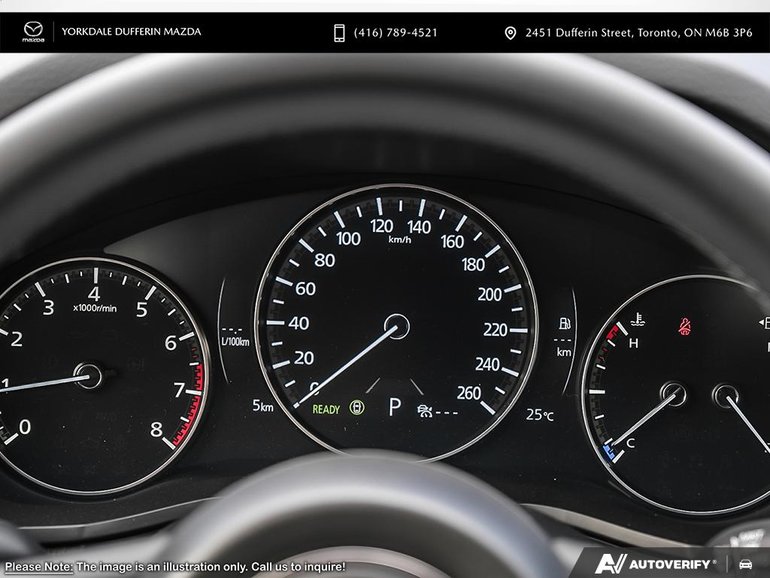Click the 5 km odometer reading
This screenshot has height=578, width=770.
263,406
